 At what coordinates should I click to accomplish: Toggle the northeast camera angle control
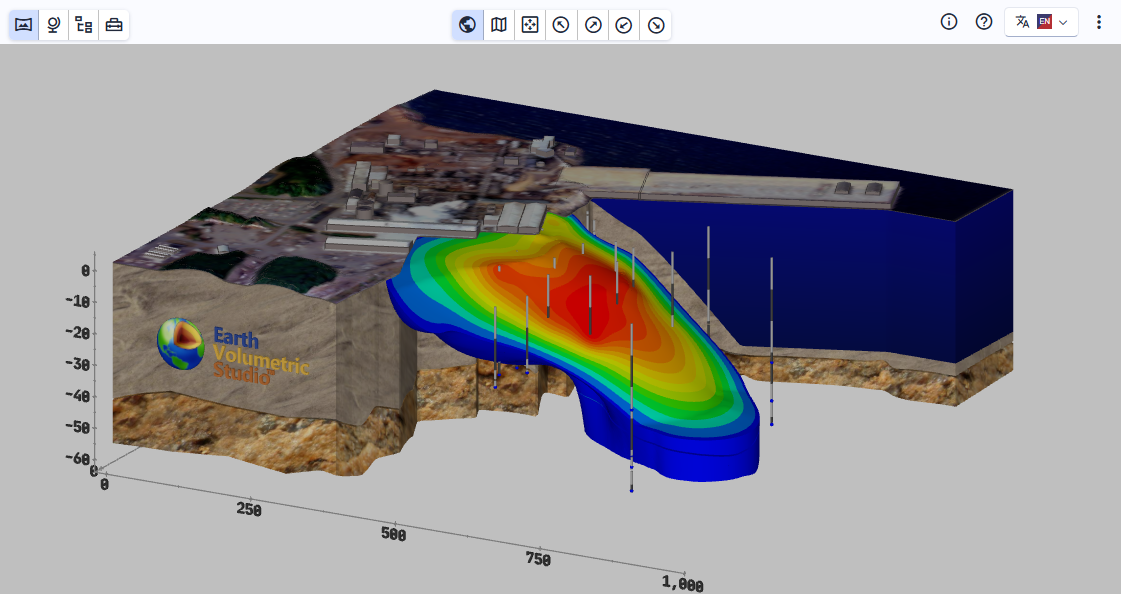pos(592,25)
